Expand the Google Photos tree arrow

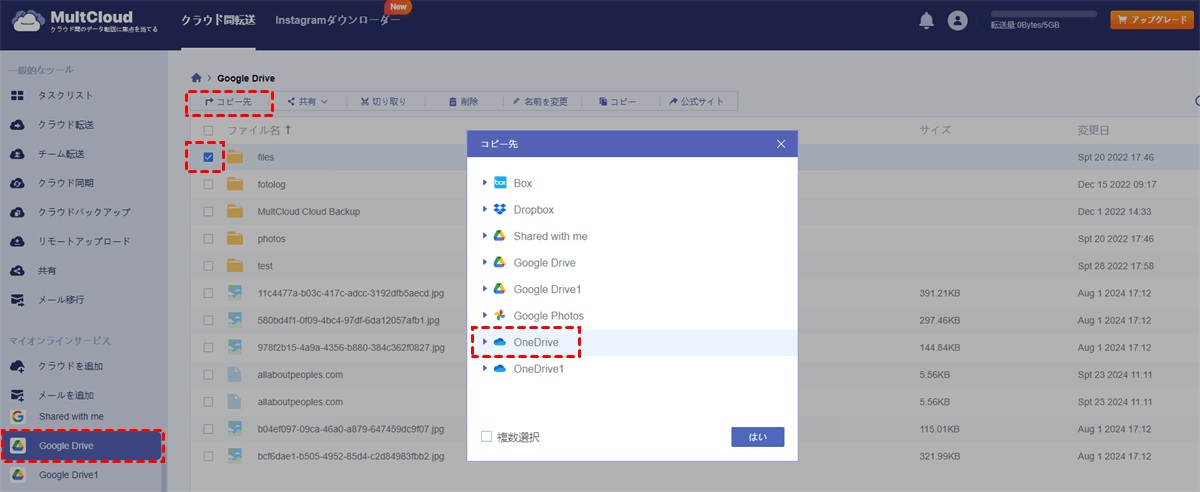tap(484, 315)
